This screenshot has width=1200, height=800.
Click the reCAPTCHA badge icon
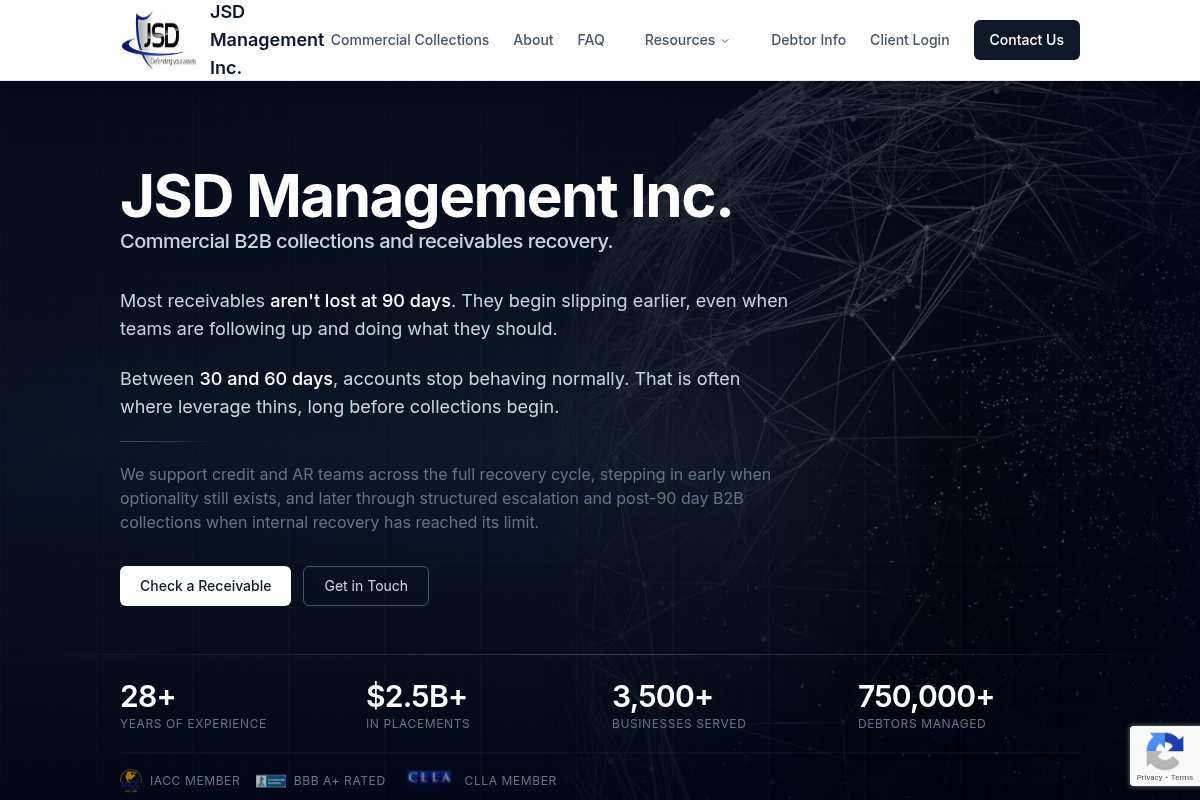(1165, 750)
